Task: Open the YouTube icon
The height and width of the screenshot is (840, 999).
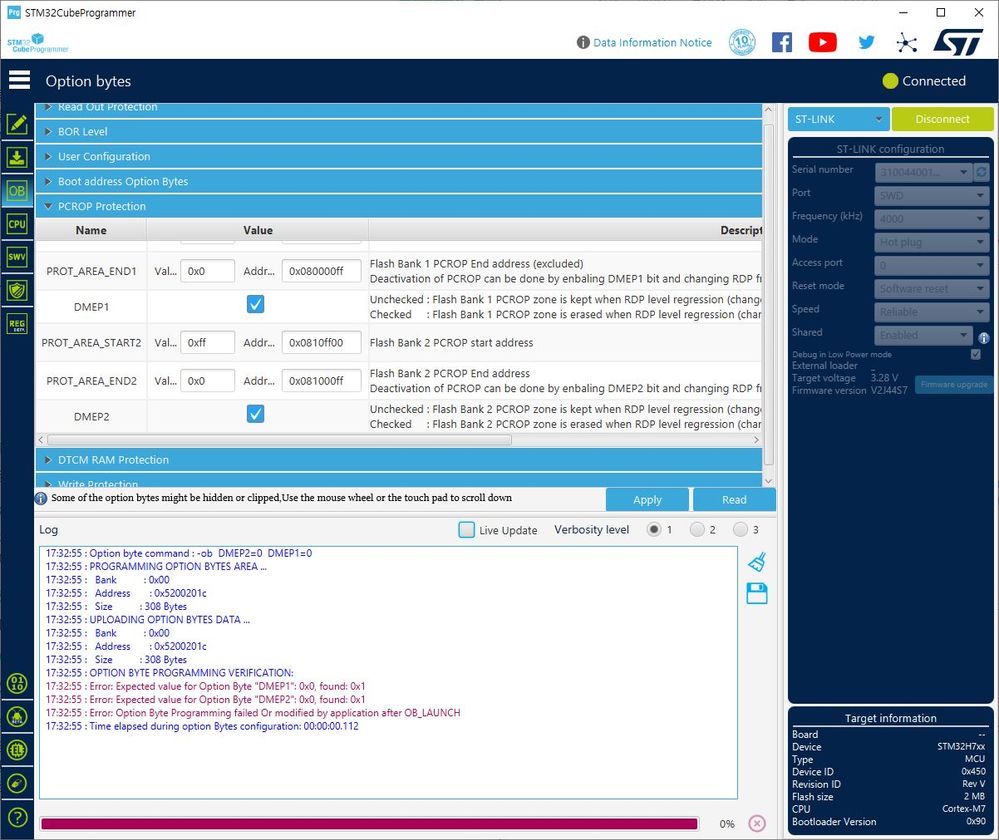Action: point(823,43)
